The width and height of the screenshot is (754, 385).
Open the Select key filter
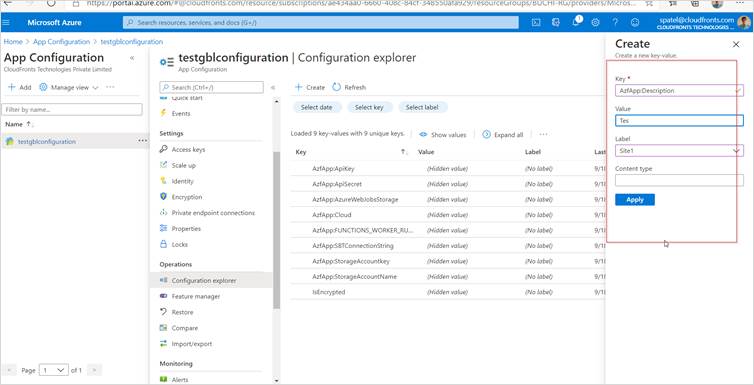pyautogui.click(x=369, y=108)
